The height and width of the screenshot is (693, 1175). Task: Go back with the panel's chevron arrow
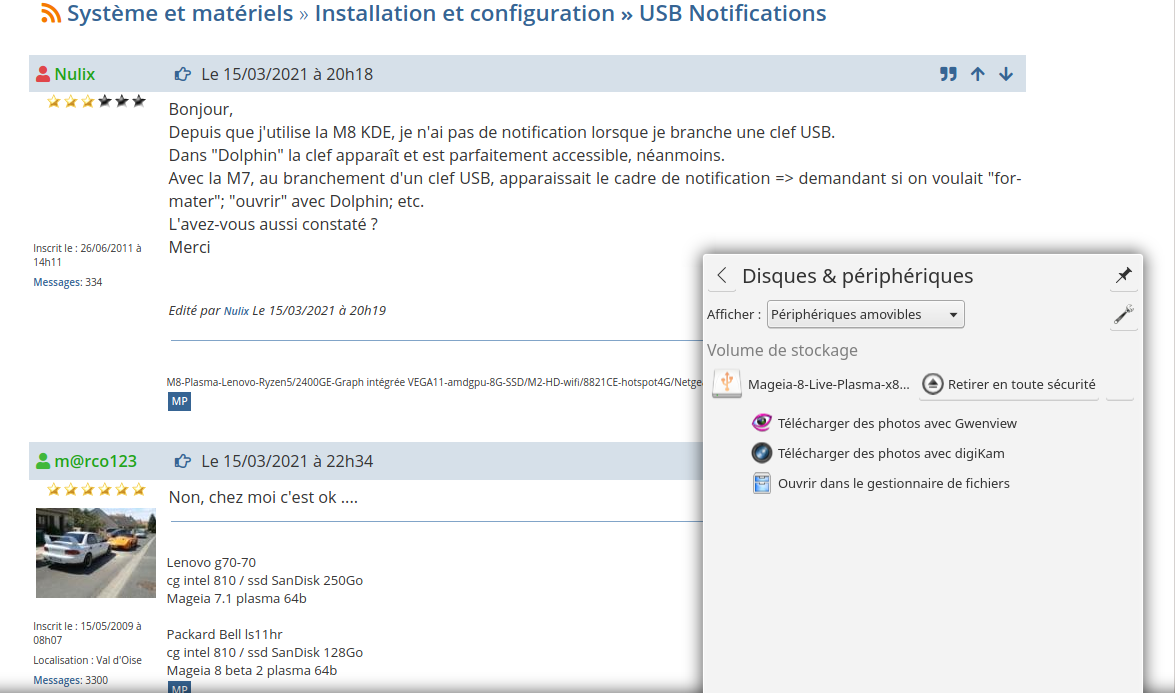(722, 276)
